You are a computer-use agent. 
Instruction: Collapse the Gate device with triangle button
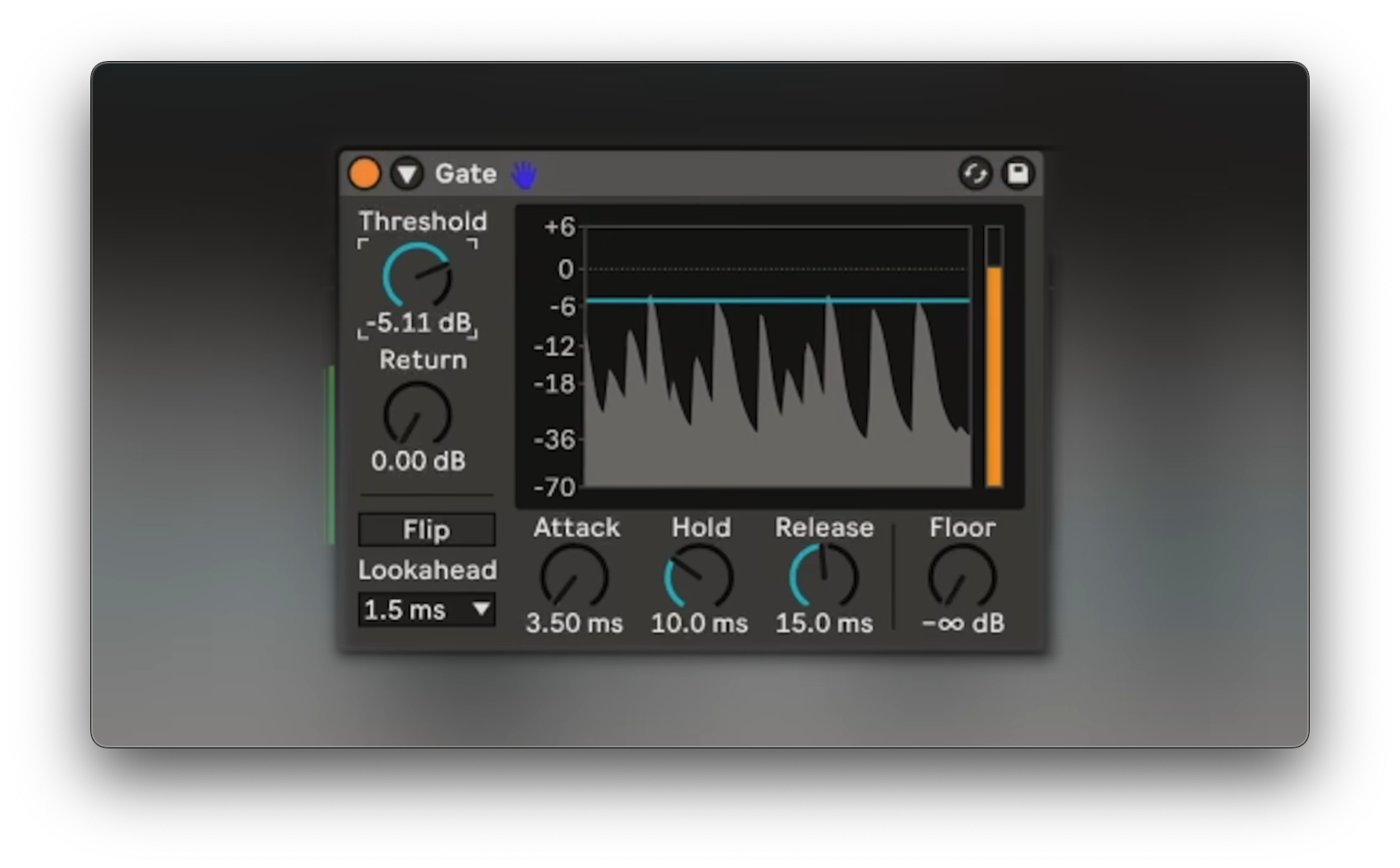[x=407, y=173]
